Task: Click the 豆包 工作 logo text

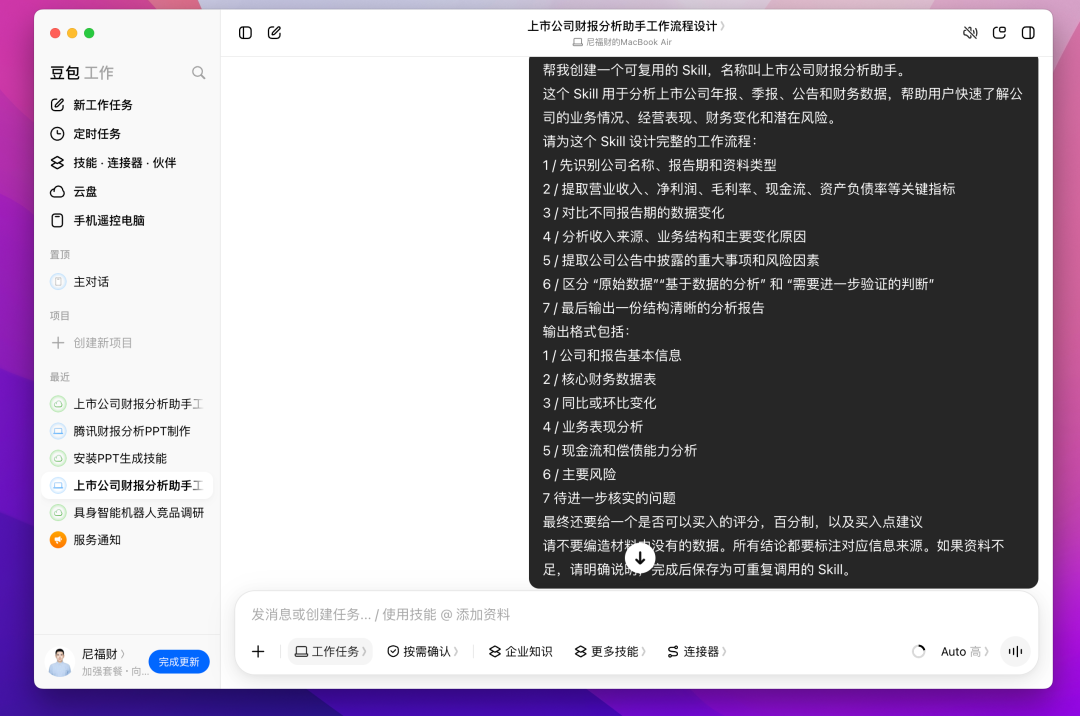Action: pyautogui.click(x=81, y=72)
